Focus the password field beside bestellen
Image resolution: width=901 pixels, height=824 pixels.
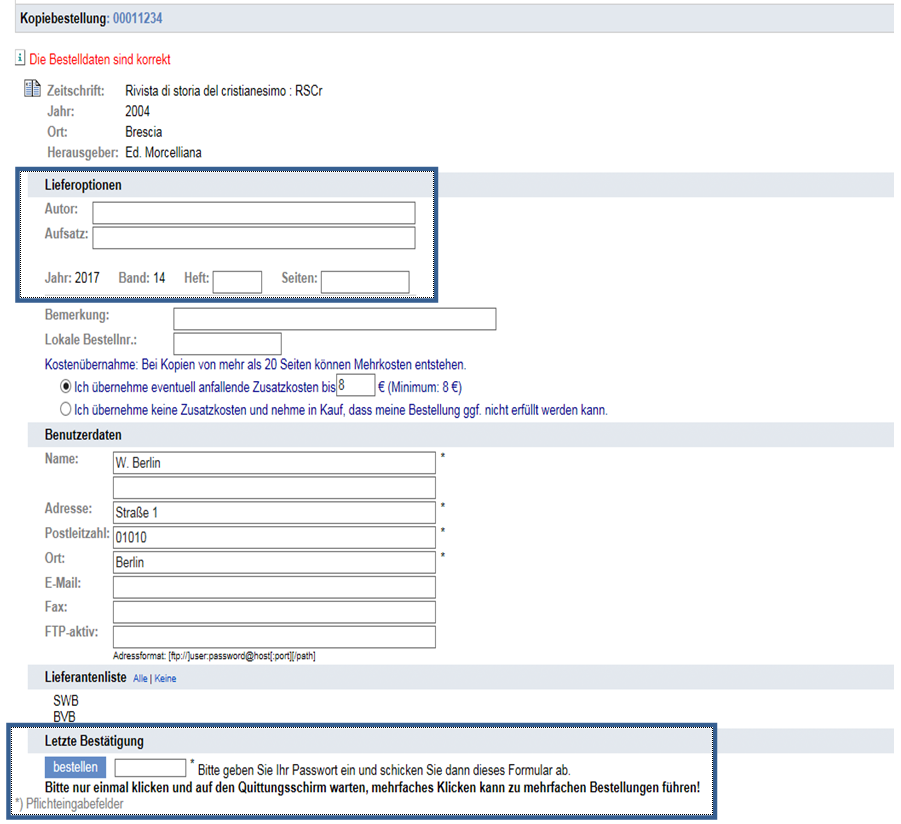coord(150,767)
